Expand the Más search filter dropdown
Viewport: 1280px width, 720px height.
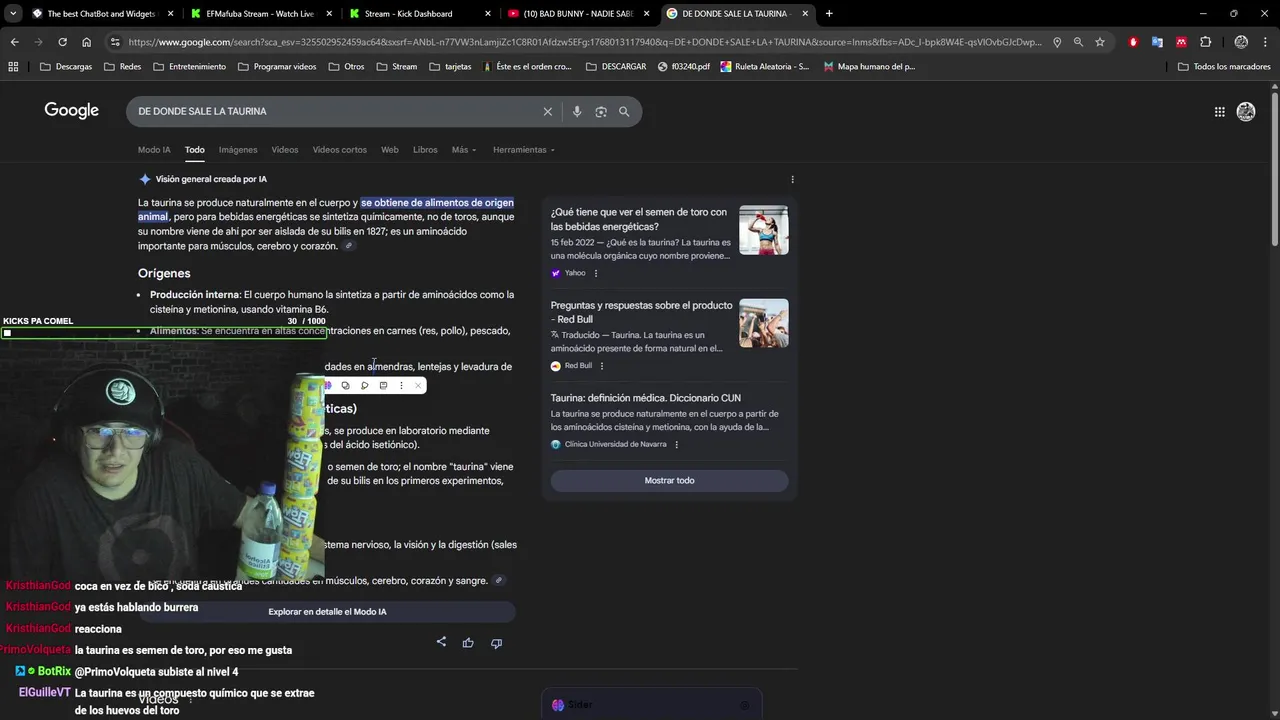click(x=463, y=150)
